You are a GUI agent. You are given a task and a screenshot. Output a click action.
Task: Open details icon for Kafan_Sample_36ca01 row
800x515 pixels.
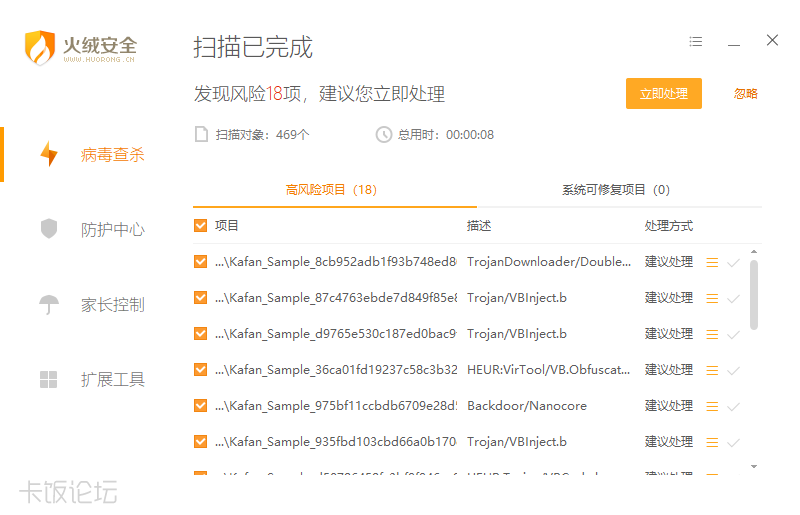712,370
